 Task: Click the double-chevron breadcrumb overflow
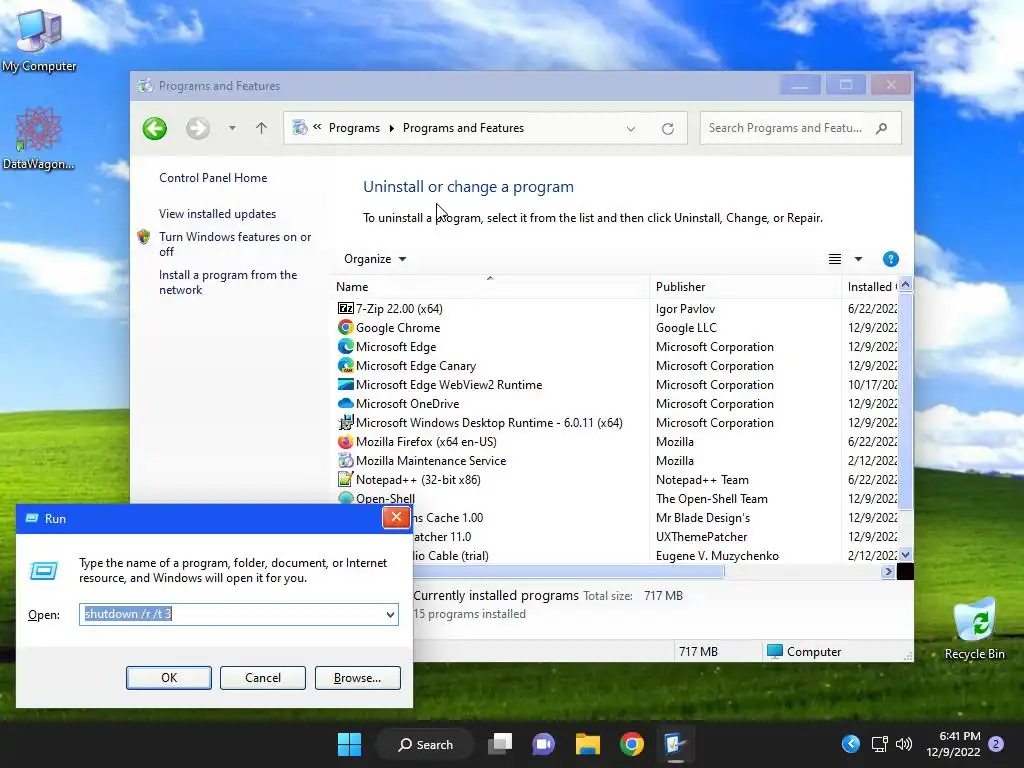click(317, 127)
